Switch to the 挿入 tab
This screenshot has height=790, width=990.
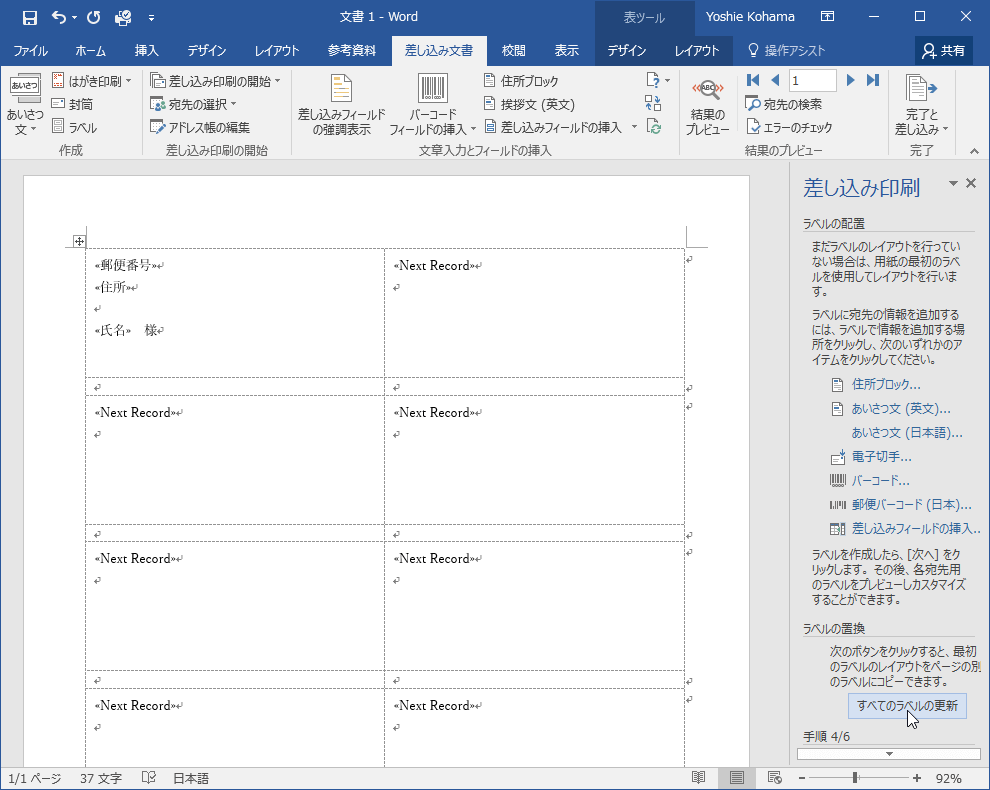click(146, 51)
